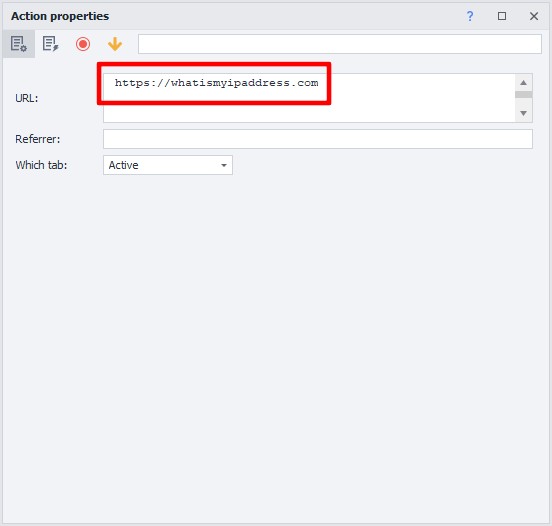The width and height of the screenshot is (552, 526).
Task: Open the document edit notes icon
Action: [50, 44]
